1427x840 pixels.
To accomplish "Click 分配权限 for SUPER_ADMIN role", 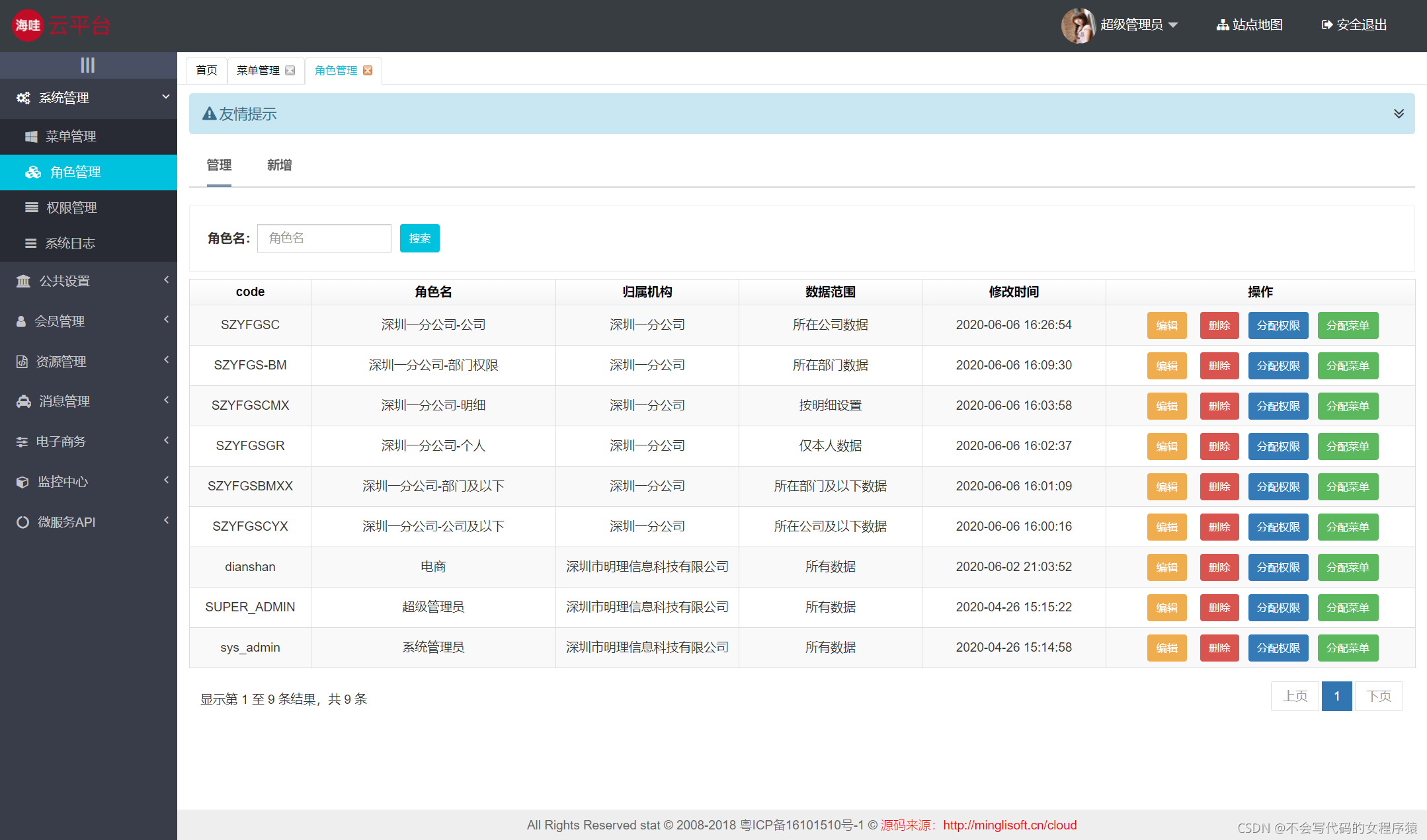I will tap(1278, 607).
